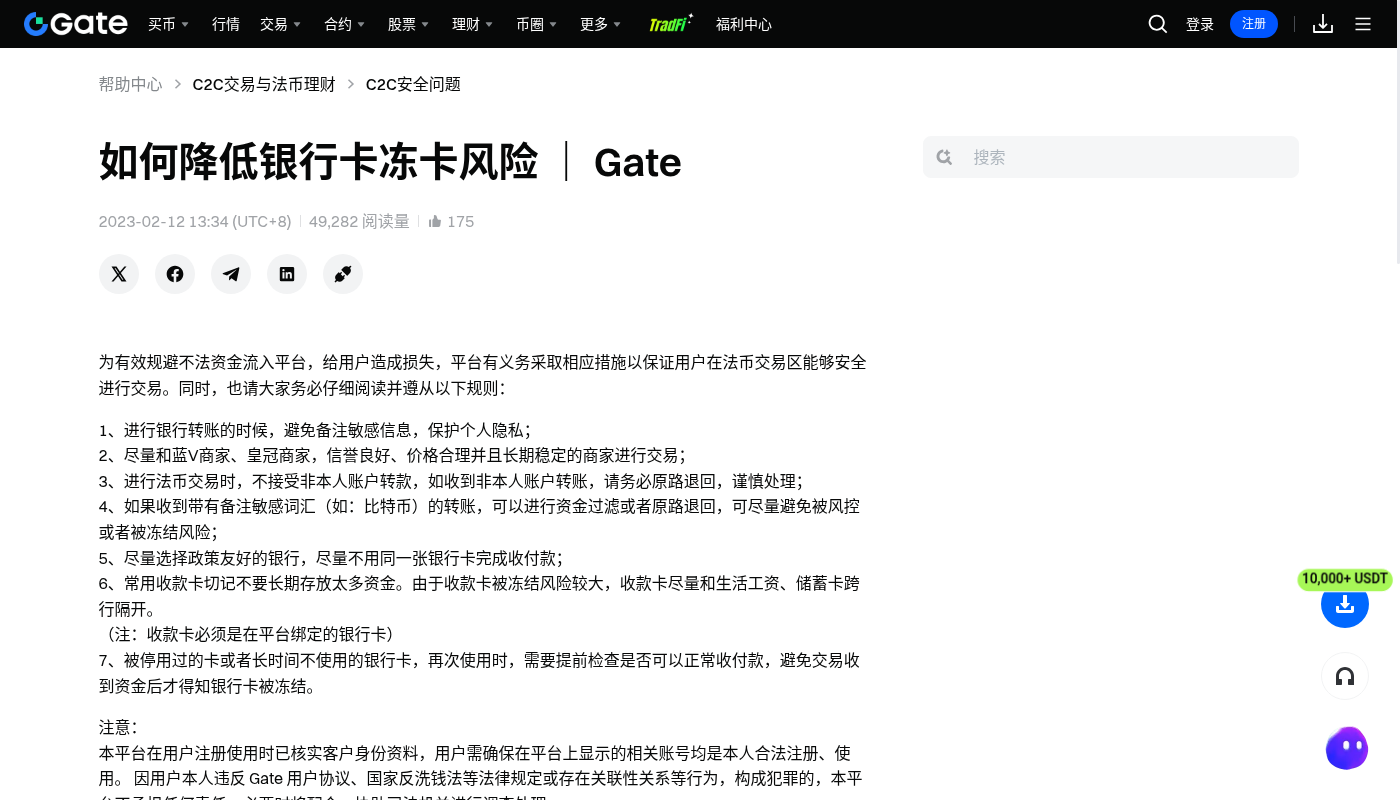
Task: Expand the 理财 dropdown menu
Action: (x=473, y=24)
